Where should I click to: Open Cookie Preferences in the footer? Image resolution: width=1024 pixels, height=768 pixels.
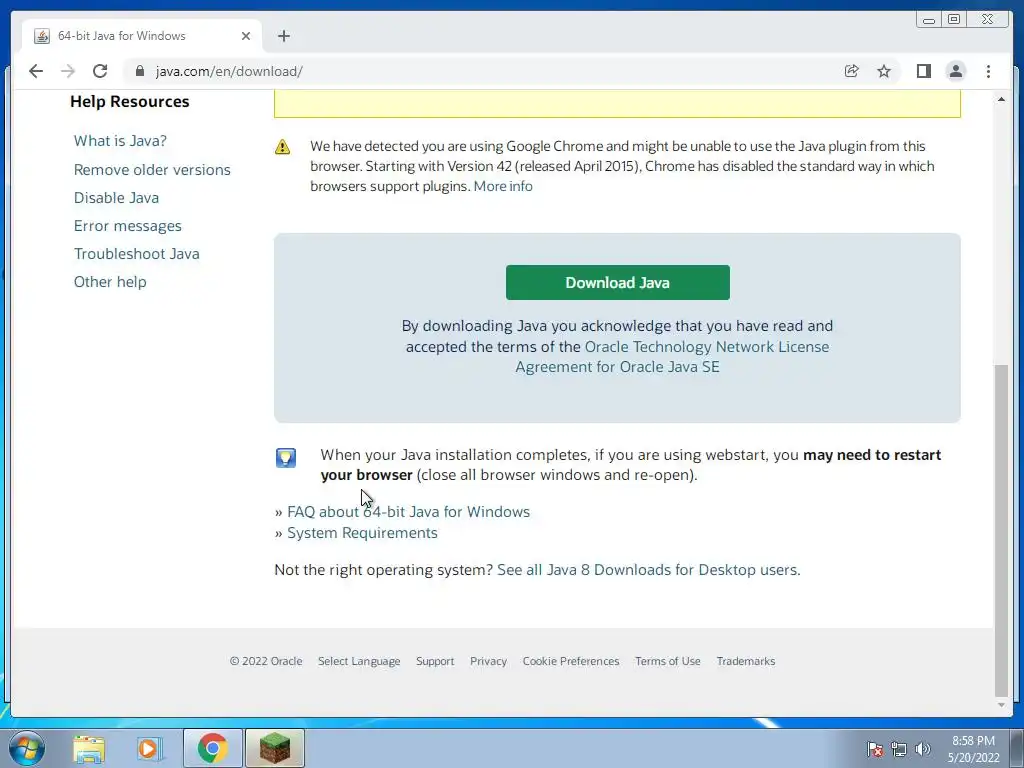(x=571, y=661)
